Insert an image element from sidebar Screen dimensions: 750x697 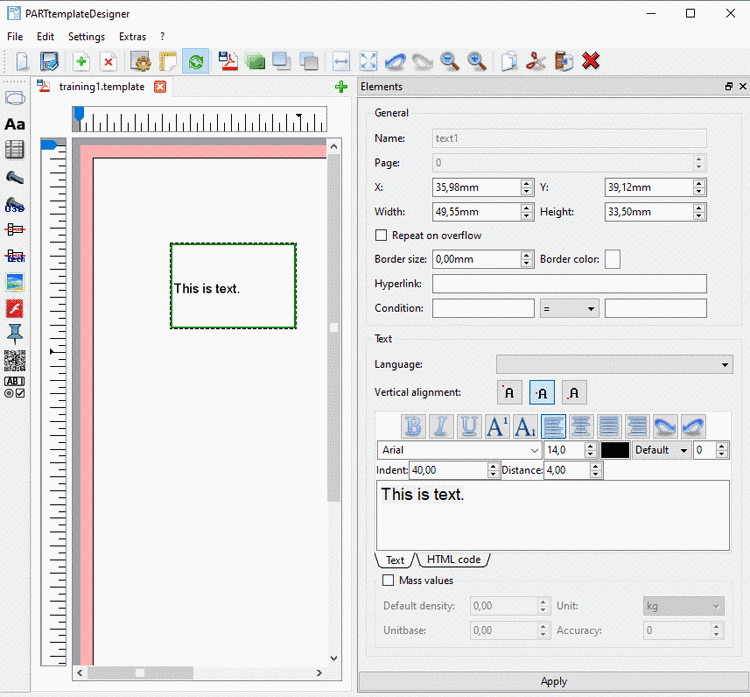(15, 282)
